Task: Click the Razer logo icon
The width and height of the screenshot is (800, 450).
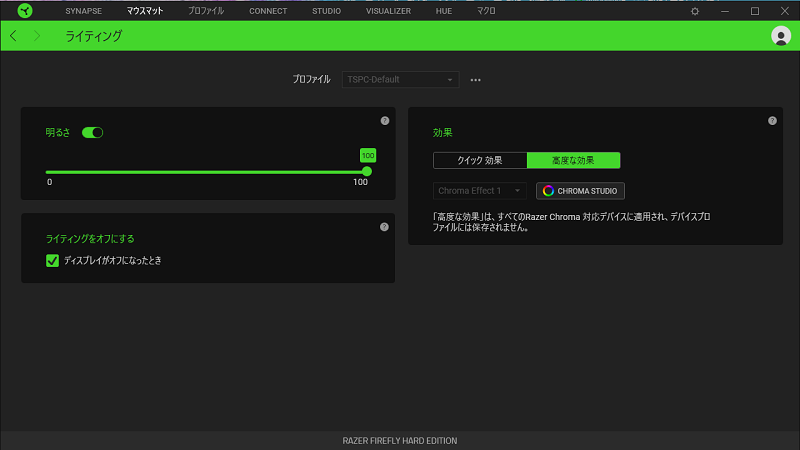Action: (x=24, y=11)
